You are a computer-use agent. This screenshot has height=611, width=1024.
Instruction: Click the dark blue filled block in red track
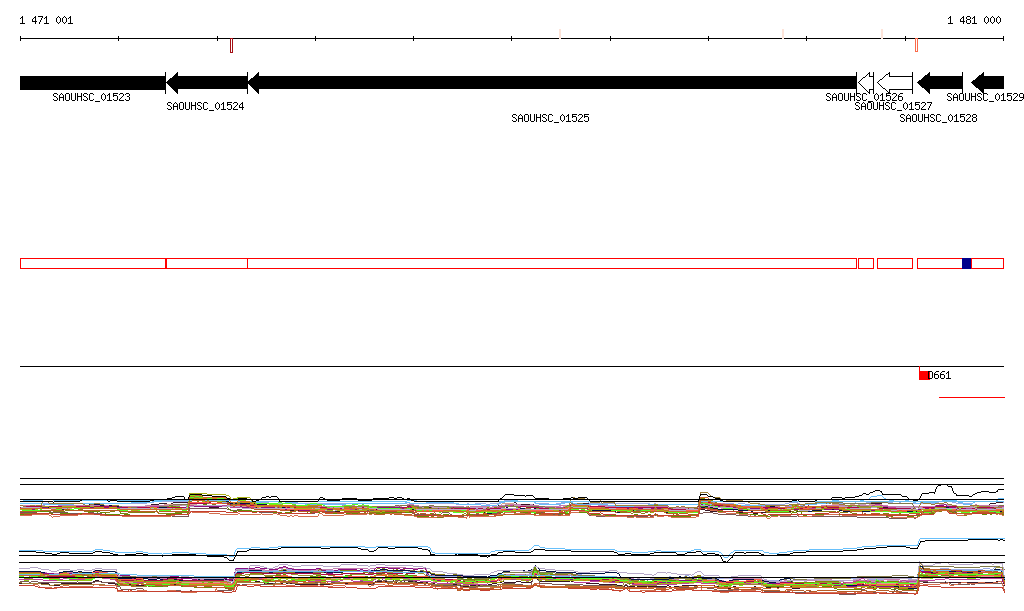point(967,264)
